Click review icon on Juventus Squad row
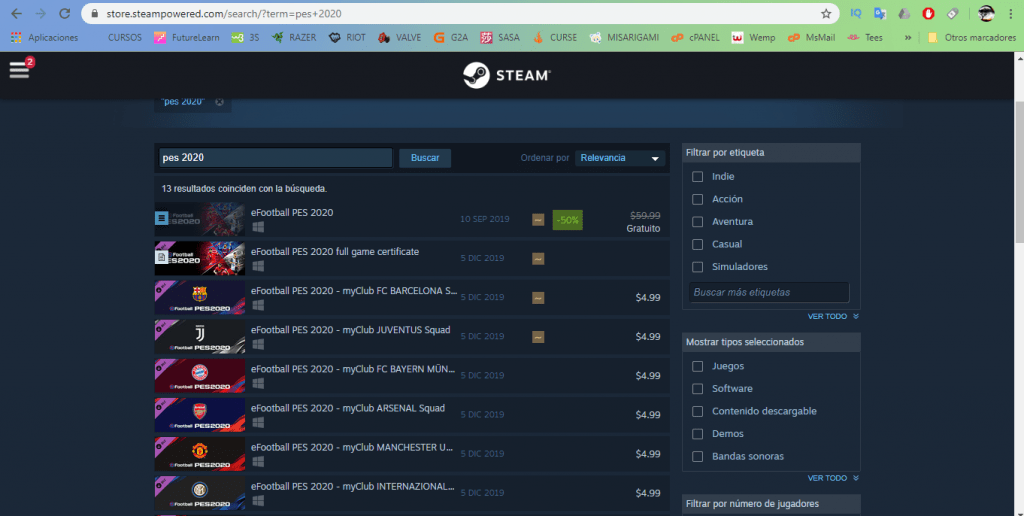The image size is (1024, 516). click(x=538, y=337)
